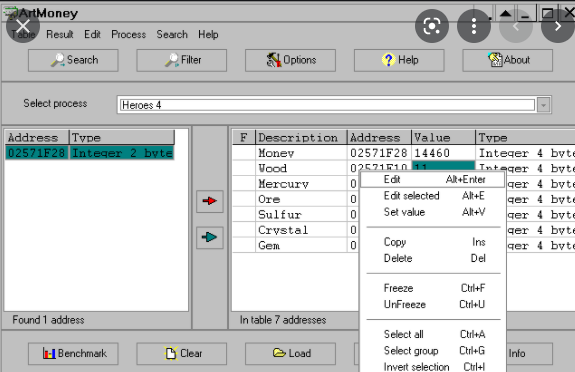Click the Help button with question mark

(x=399, y=61)
